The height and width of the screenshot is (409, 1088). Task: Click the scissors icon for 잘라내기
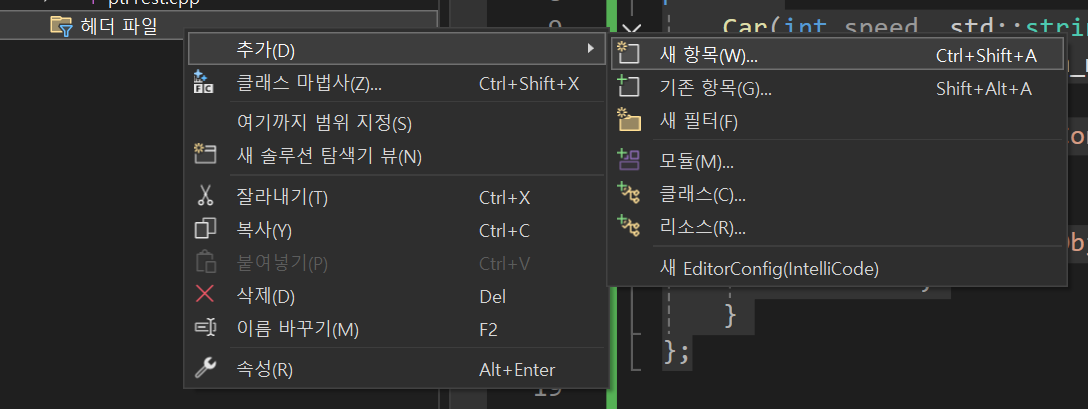(x=205, y=196)
